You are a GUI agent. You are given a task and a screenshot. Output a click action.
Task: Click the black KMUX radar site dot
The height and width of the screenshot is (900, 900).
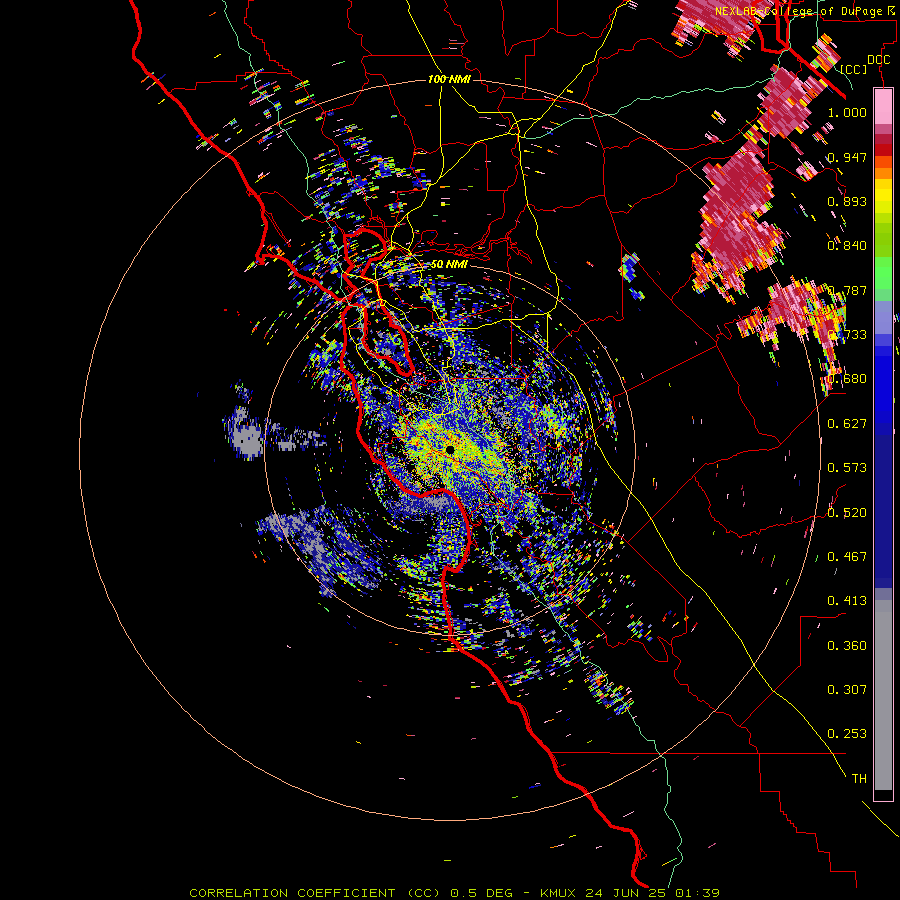tap(450, 449)
